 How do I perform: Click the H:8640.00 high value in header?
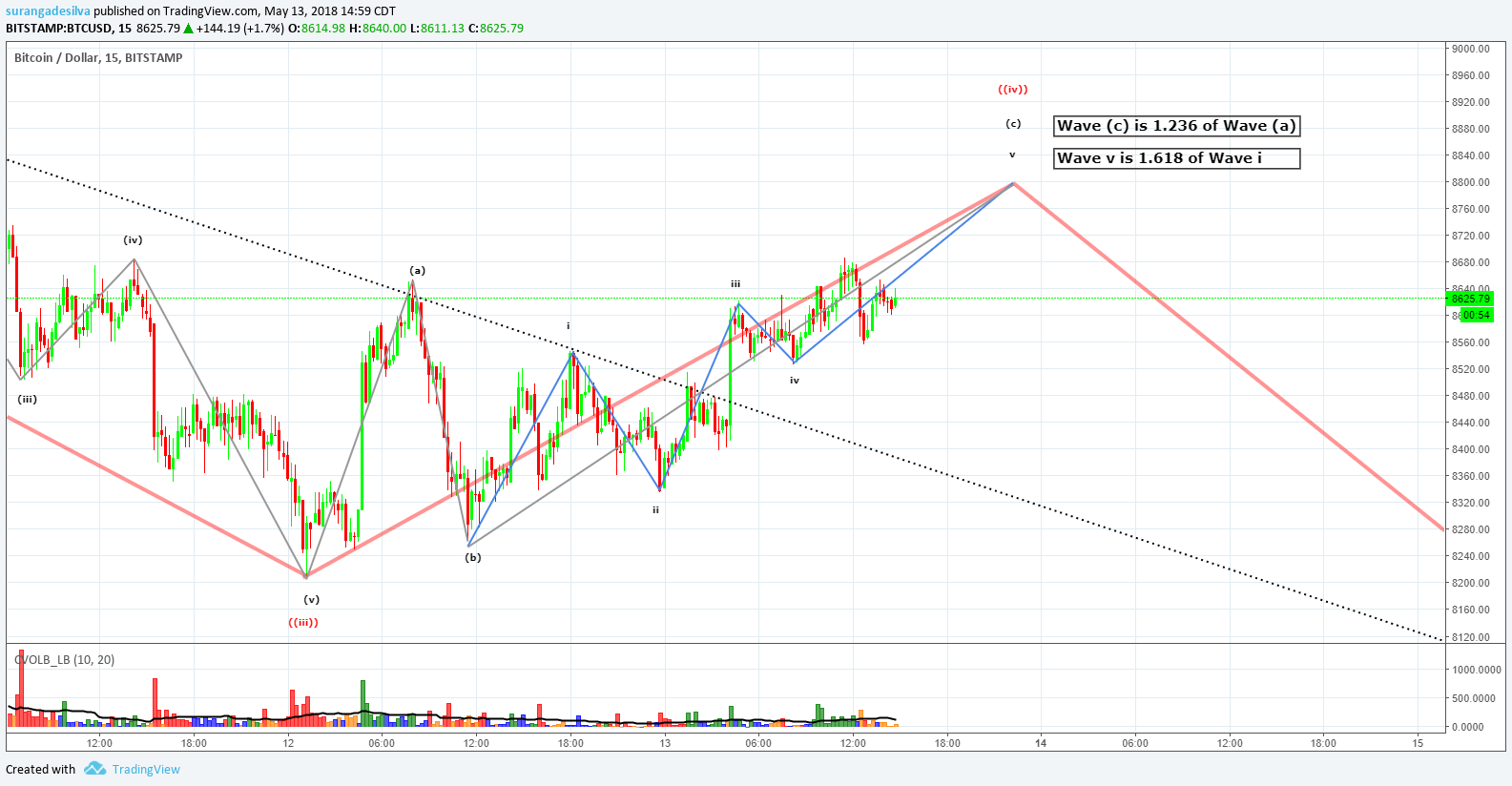pos(378,29)
